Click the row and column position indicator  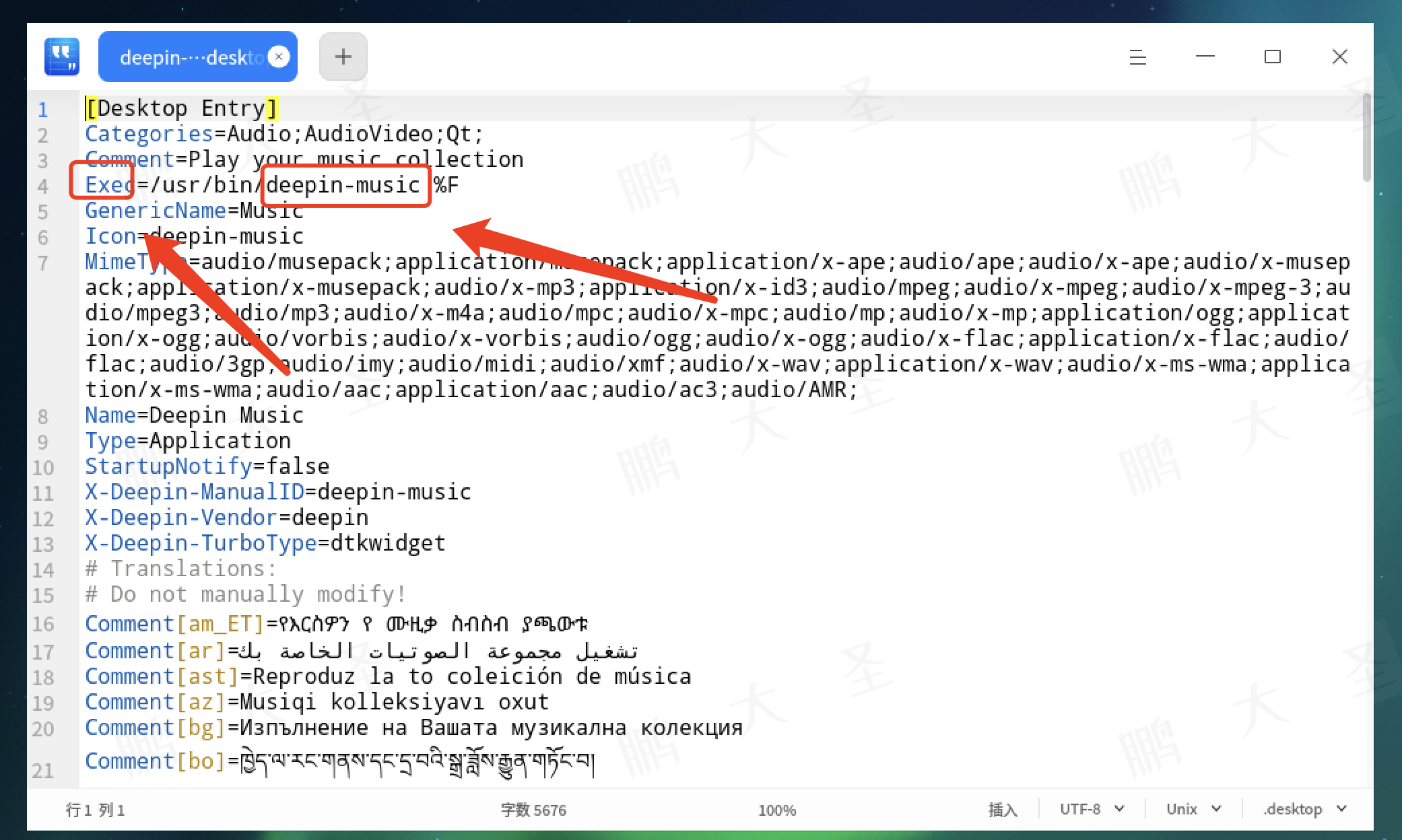pyautogui.click(x=95, y=810)
